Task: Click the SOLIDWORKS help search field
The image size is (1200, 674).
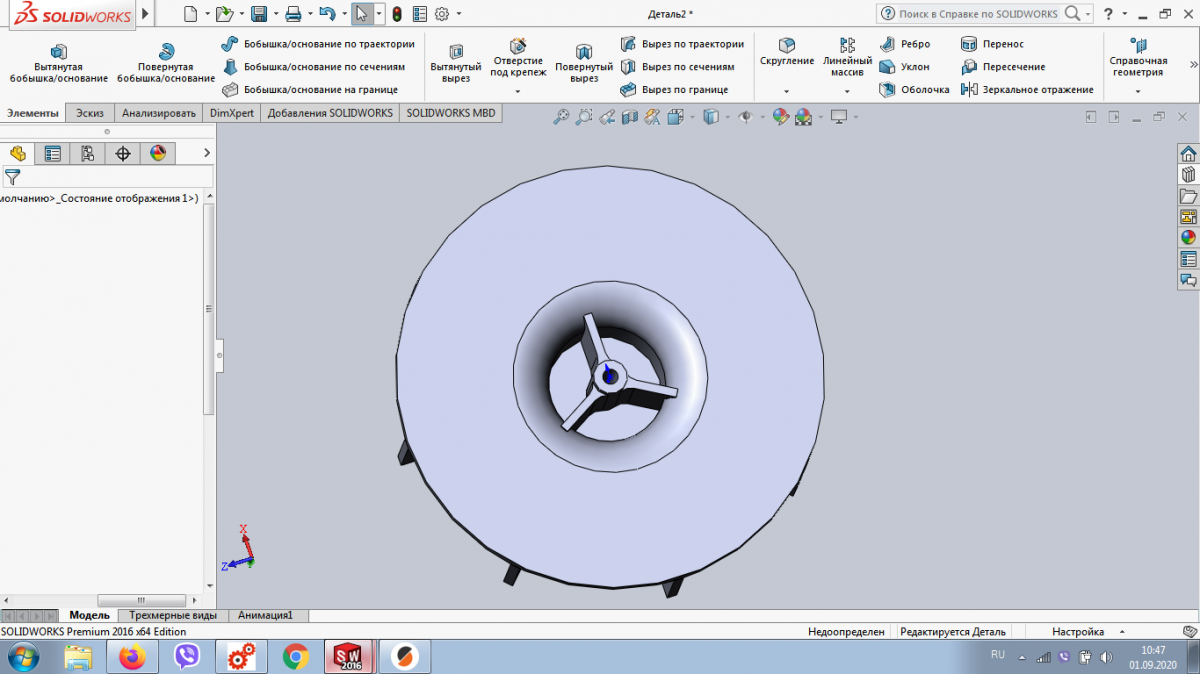Action: pyautogui.click(x=978, y=14)
